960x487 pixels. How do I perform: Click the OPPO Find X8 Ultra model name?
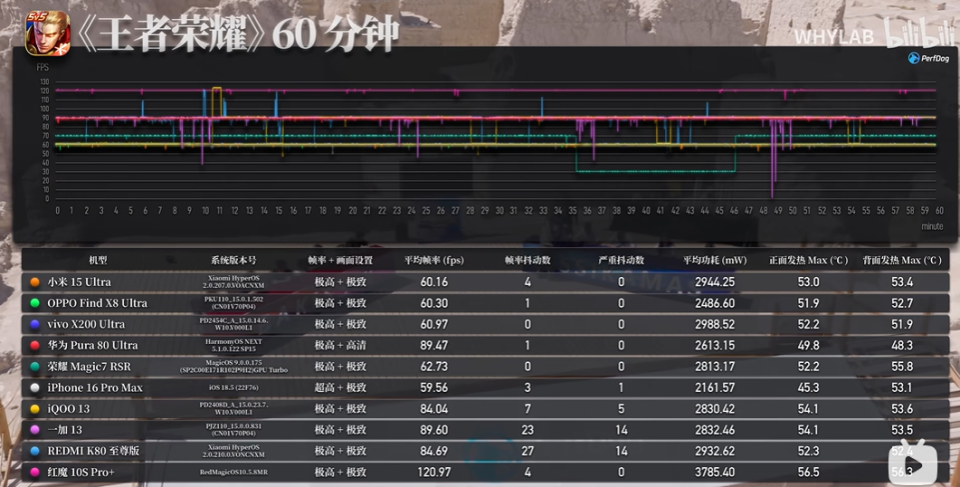pyautogui.click(x=97, y=303)
